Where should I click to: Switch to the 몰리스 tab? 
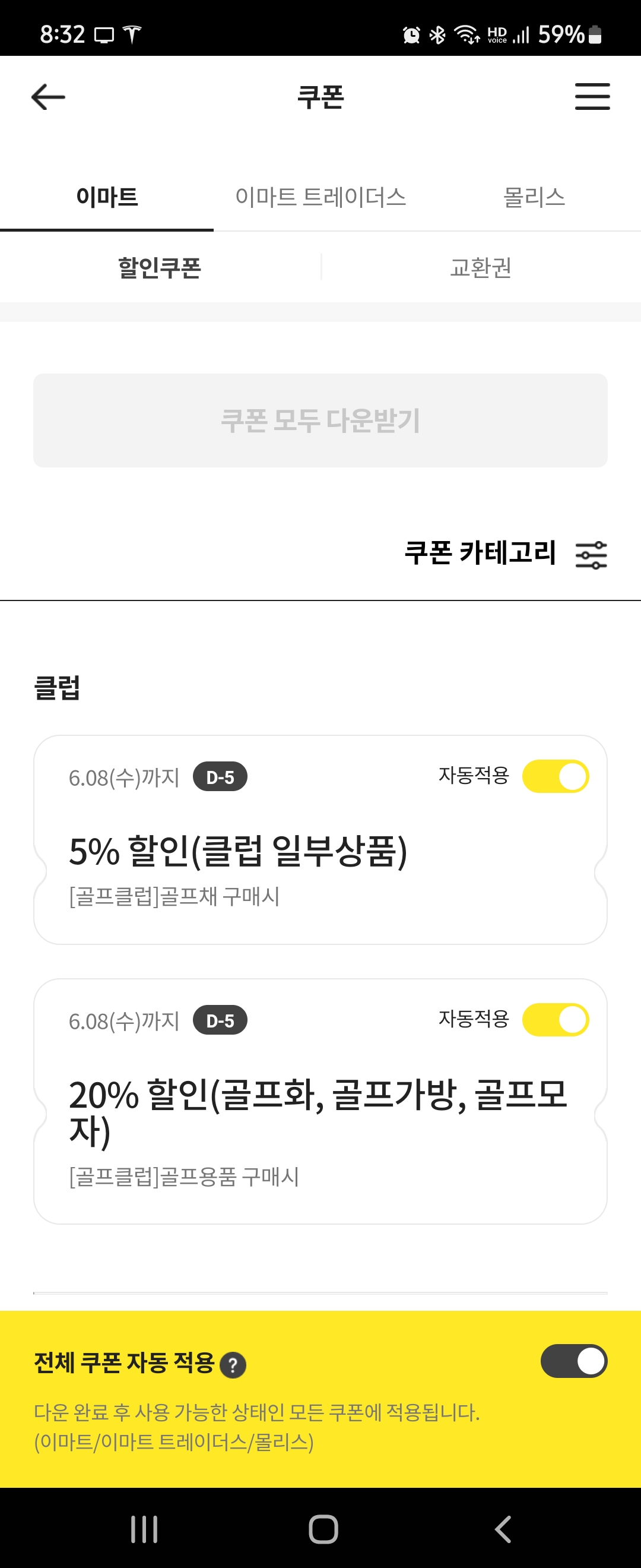[534, 197]
